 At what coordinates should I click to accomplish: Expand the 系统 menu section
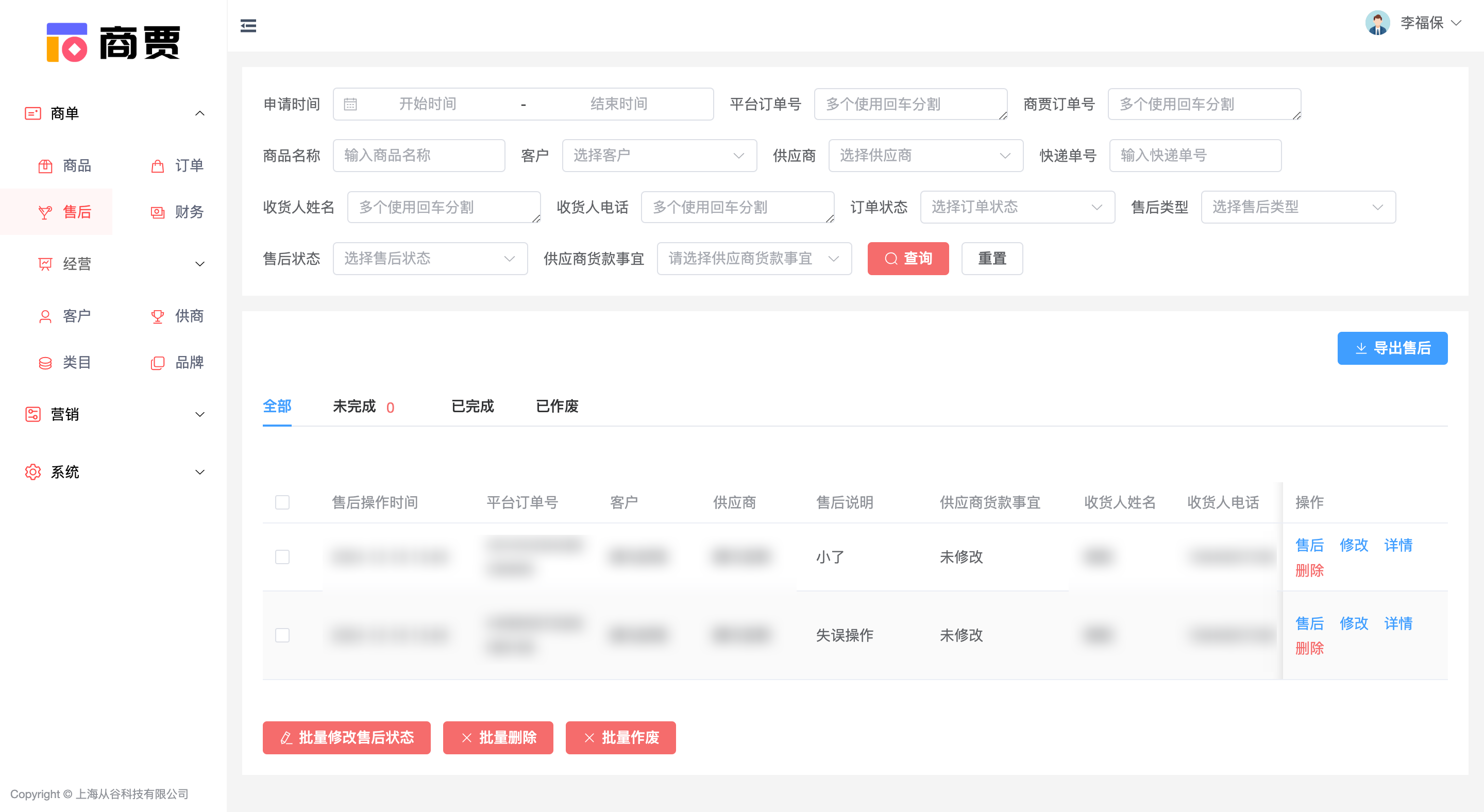click(65, 471)
